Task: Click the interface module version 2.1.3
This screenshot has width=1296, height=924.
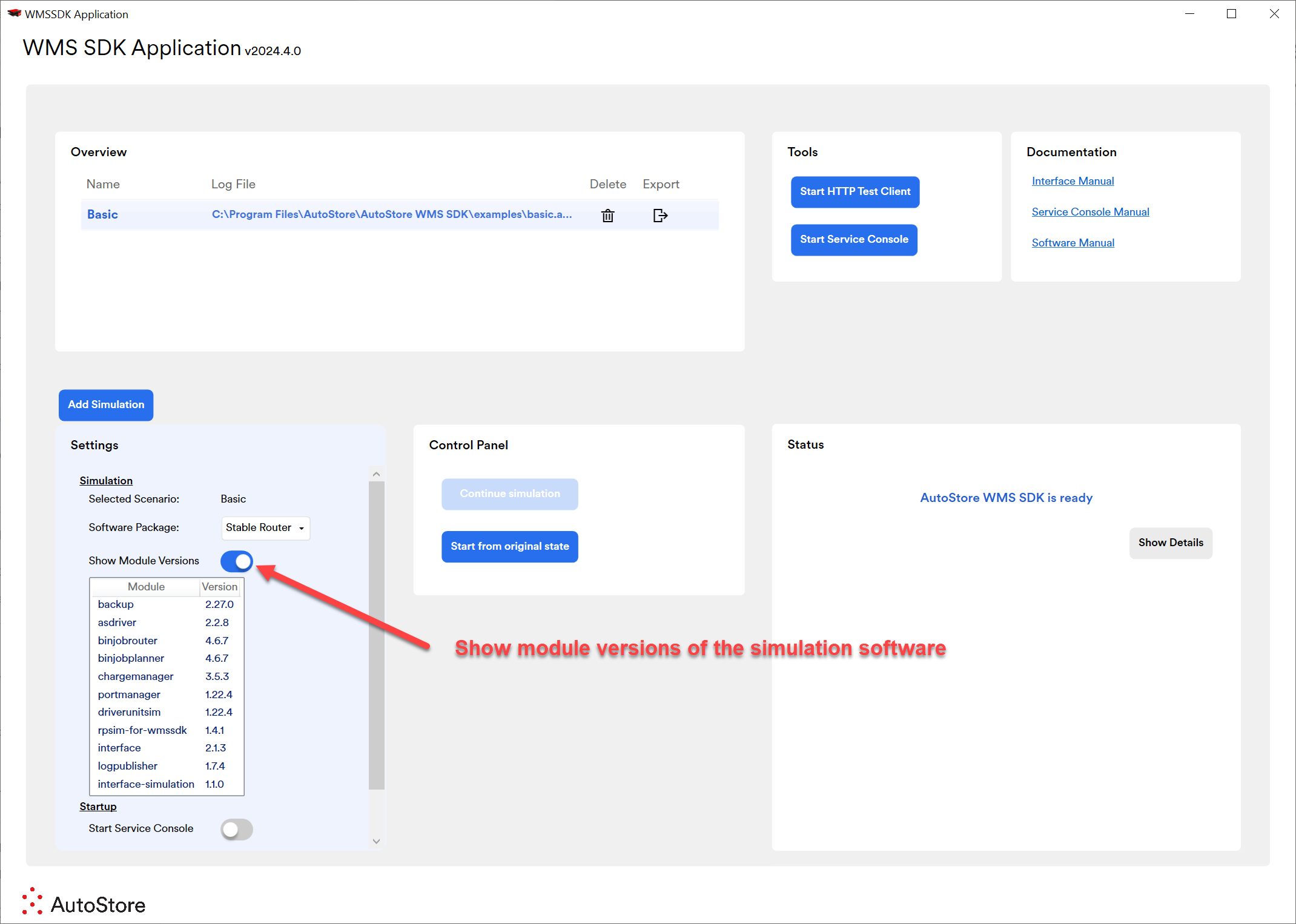Action: tap(216, 748)
